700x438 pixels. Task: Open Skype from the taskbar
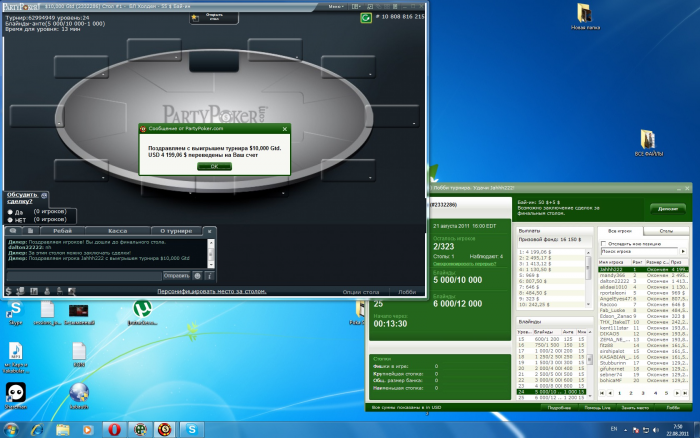click(192, 430)
